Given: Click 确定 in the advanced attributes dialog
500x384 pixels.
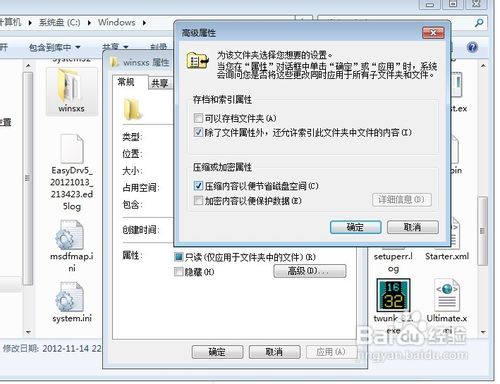Looking at the screenshot, I should pos(355,227).
